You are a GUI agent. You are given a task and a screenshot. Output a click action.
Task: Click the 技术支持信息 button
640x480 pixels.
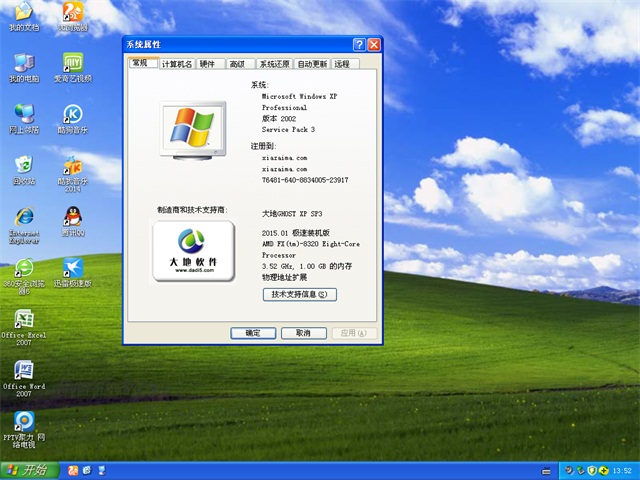pos(299,294)
